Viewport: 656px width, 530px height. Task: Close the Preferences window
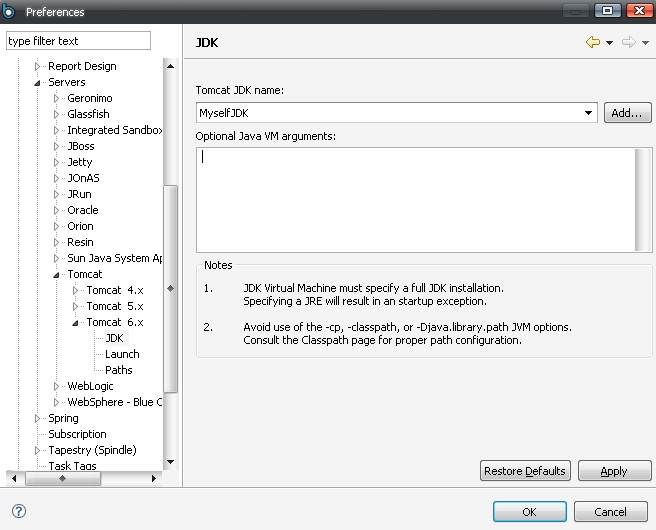click(640, 10)
